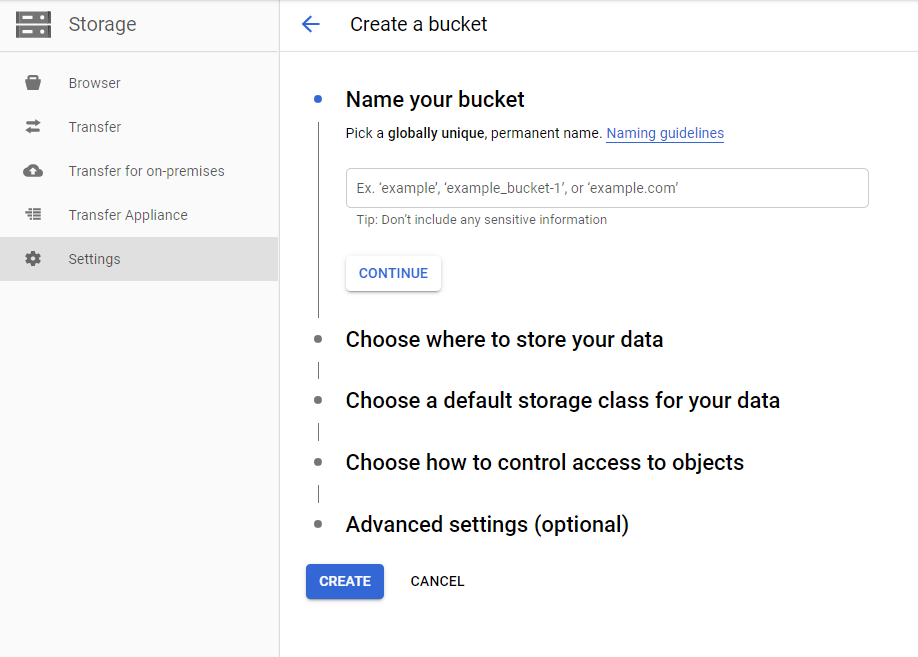Click the CONTINUE button
This screenshot has width=918, height=657.
point(393,272)
